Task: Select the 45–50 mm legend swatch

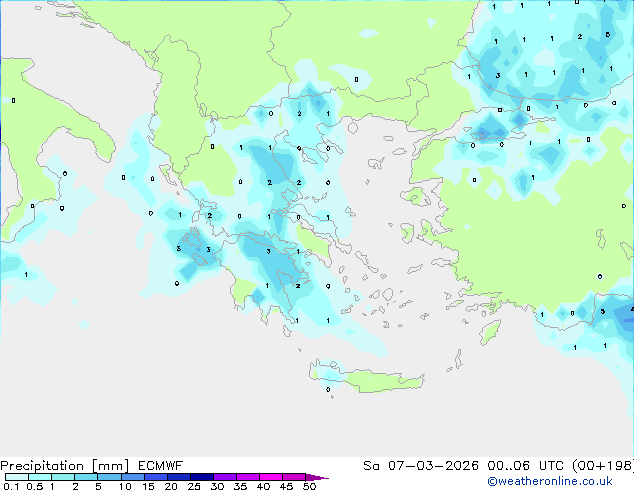Action: point(294,477)
